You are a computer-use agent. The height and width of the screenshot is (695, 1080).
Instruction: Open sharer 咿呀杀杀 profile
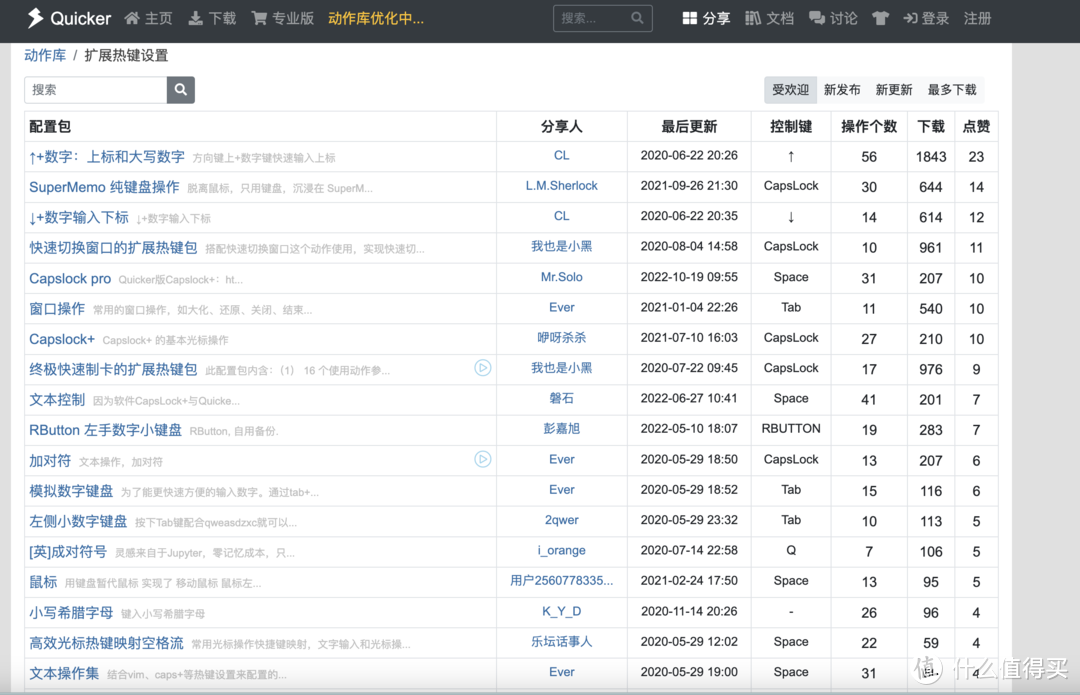click(x=561, y=338)
